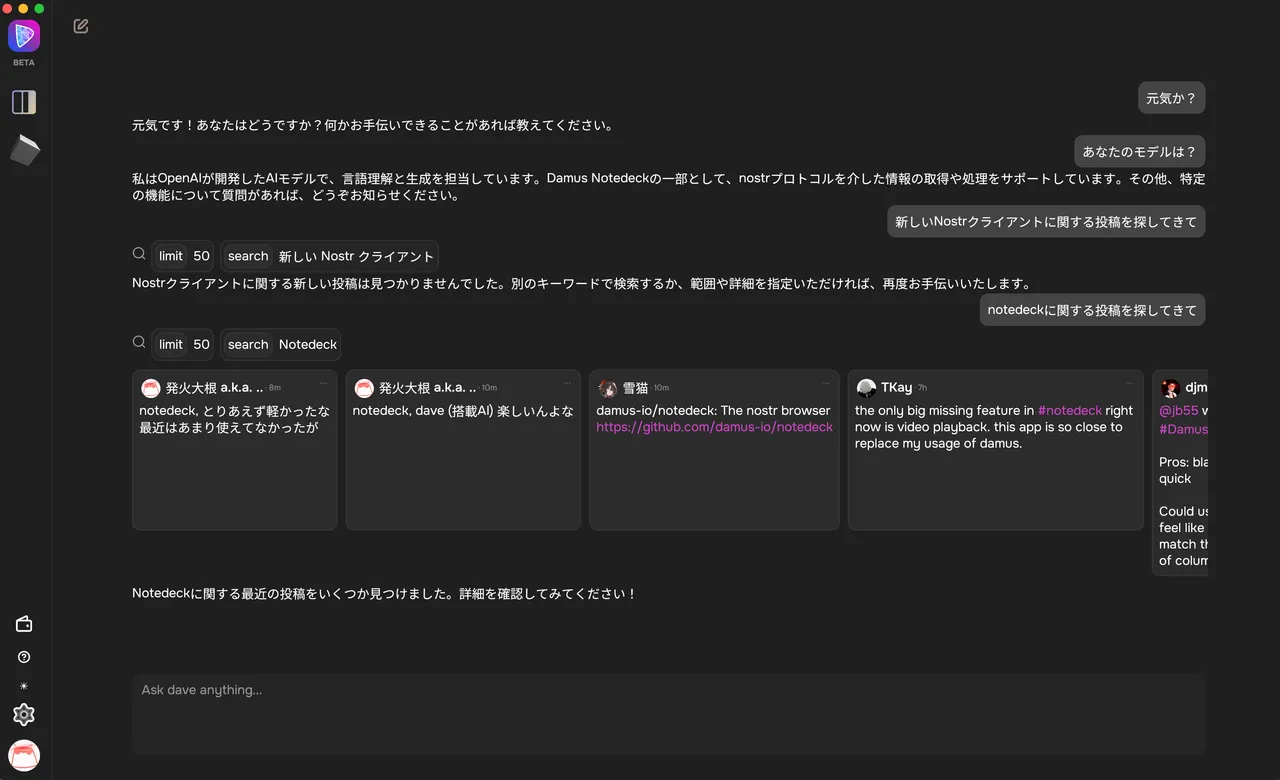
Task: Click the @jb55 mention
Action: (x=1179, y=410)
